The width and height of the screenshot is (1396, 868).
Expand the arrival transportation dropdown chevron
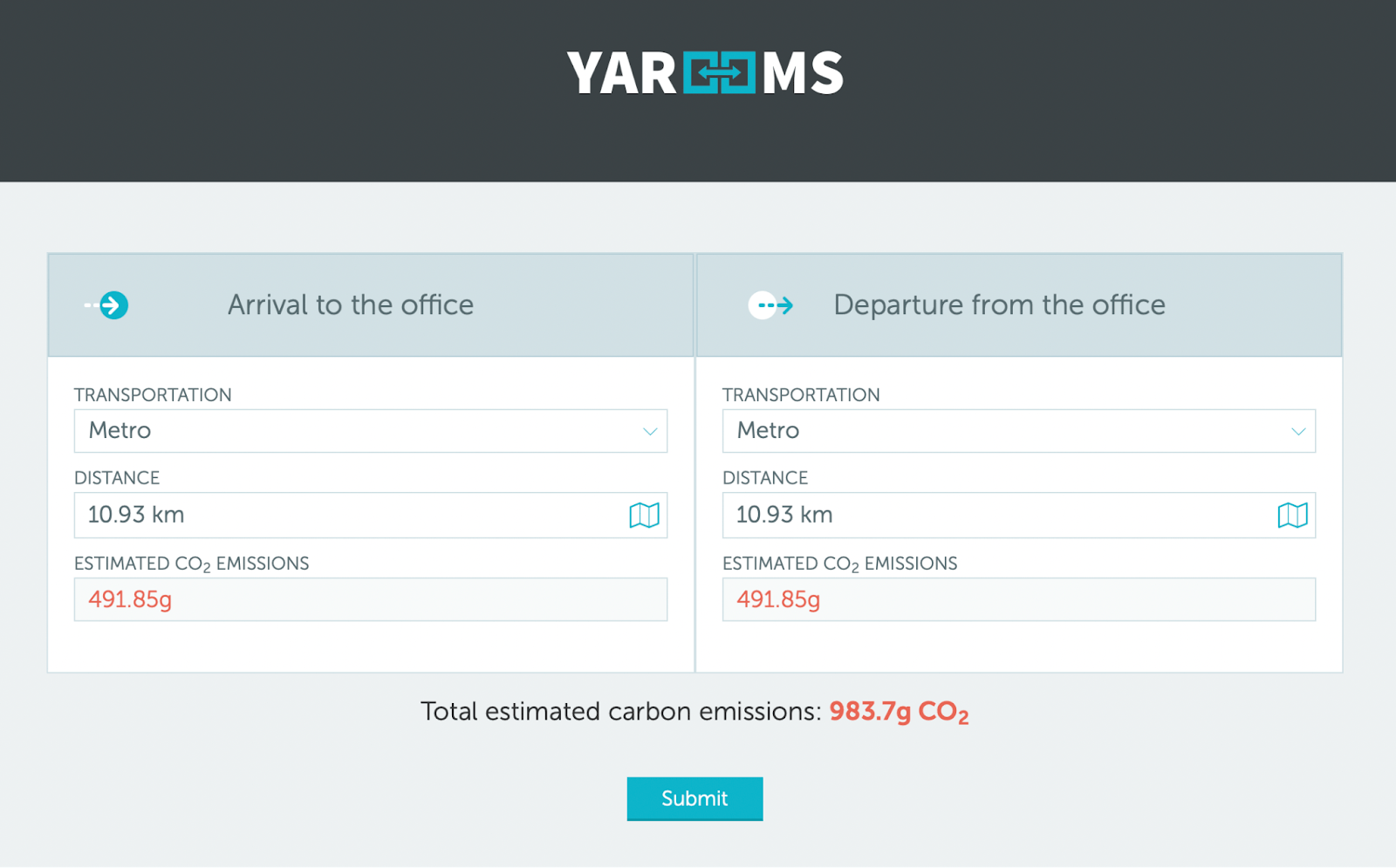click(649, 431)
